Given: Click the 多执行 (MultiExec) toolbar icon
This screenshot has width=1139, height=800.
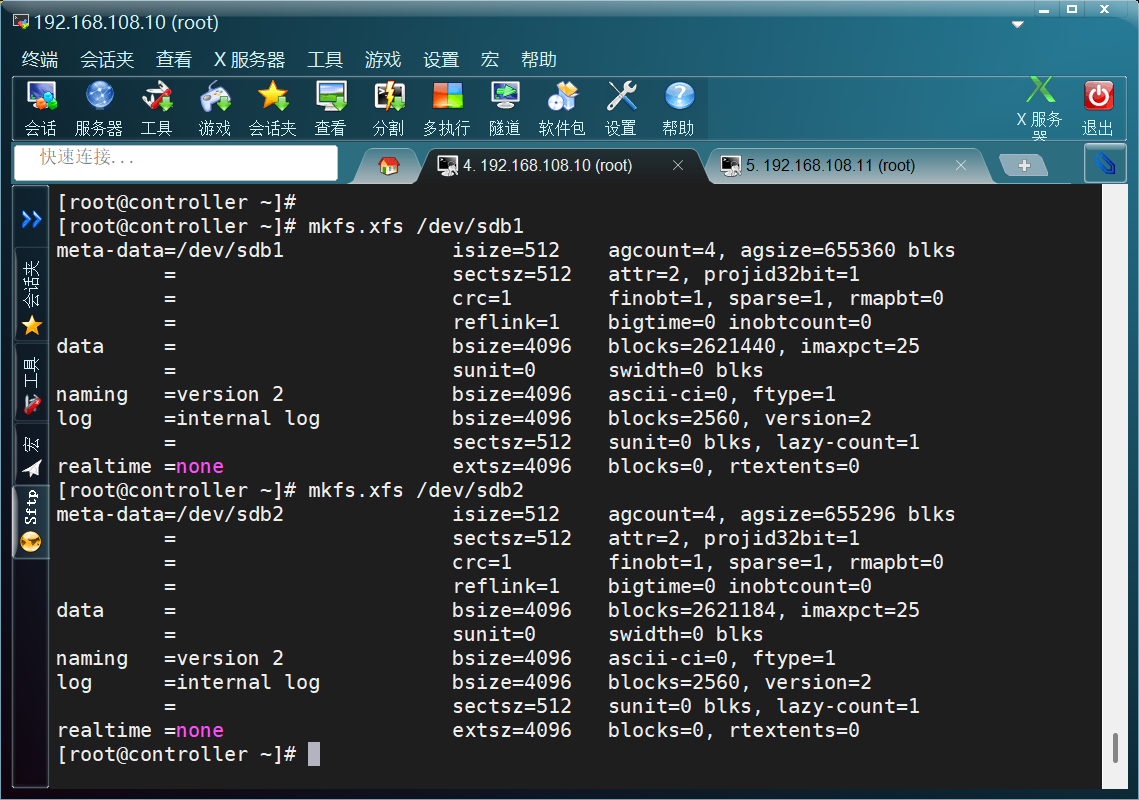Looking at the screenshot, I should click(x=447, y=109).
